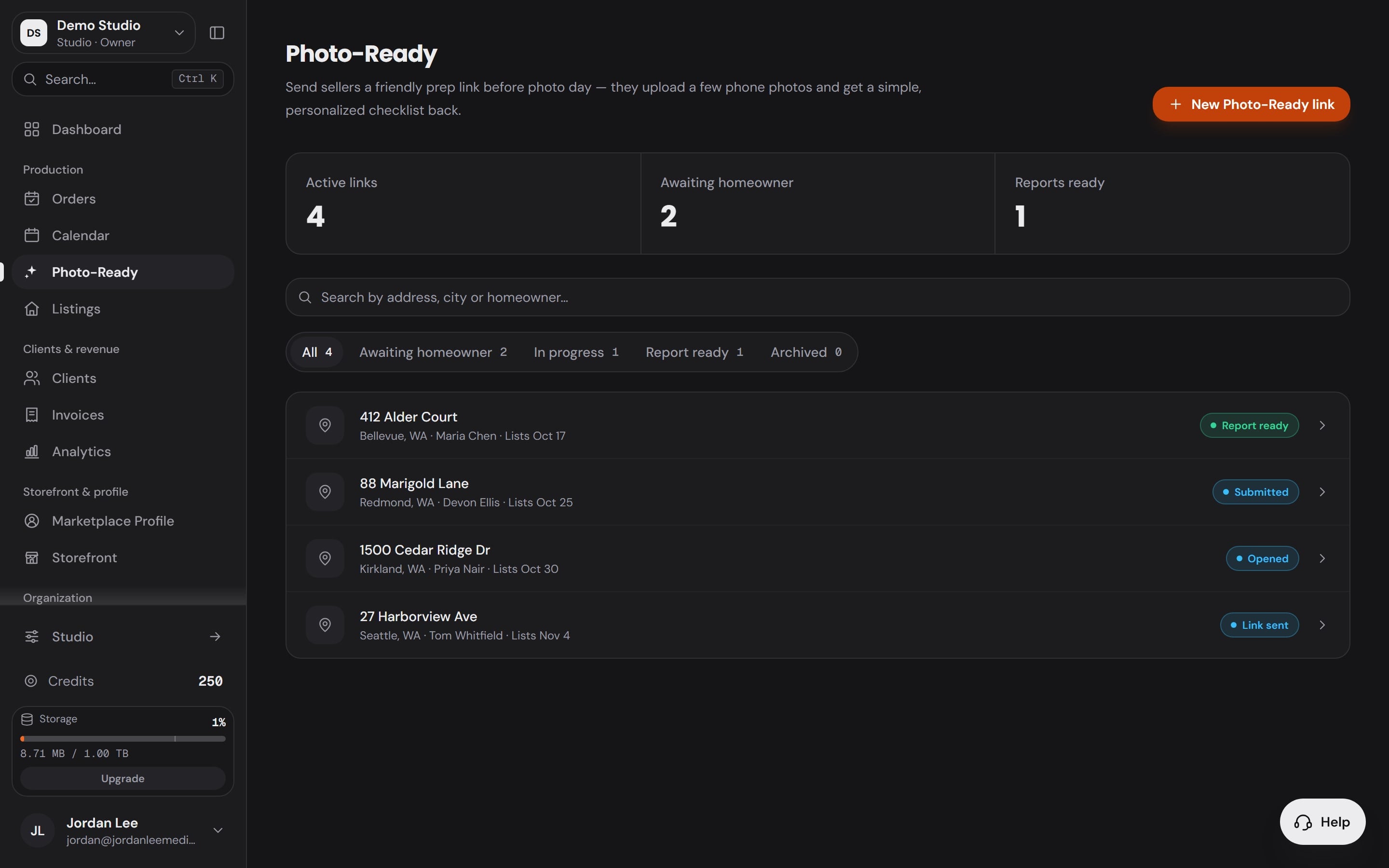Click the 27 Harborview Ave address title

pyautogui.click(x=419, y=617)
